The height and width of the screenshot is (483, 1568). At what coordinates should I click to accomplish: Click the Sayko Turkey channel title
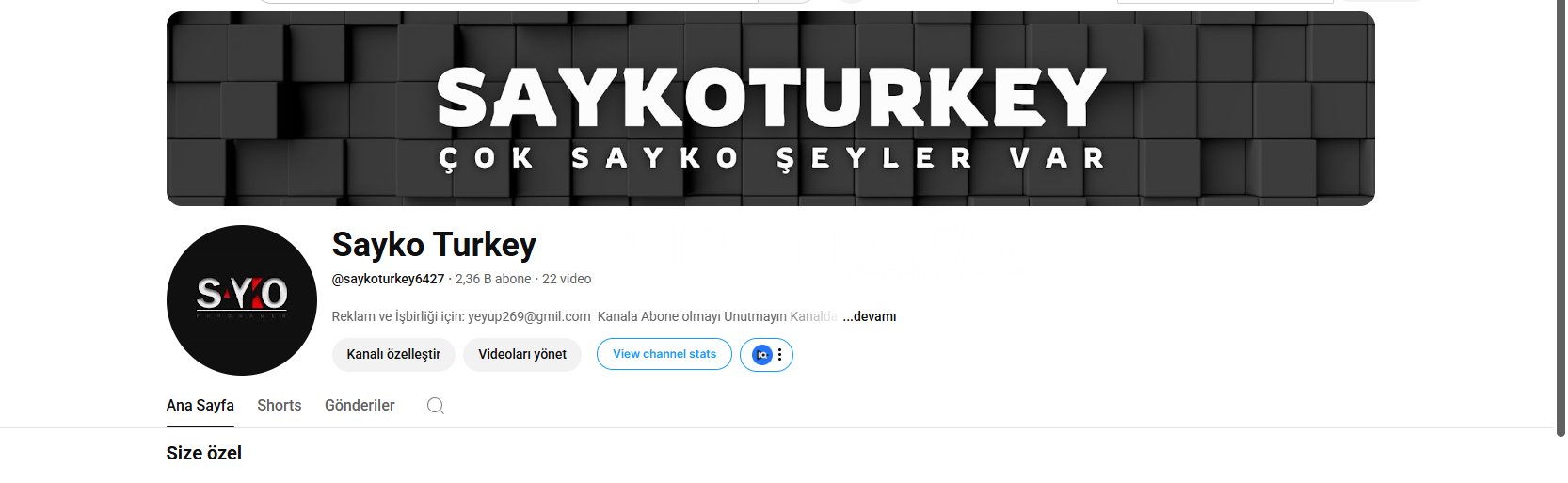tap(434, 245)
